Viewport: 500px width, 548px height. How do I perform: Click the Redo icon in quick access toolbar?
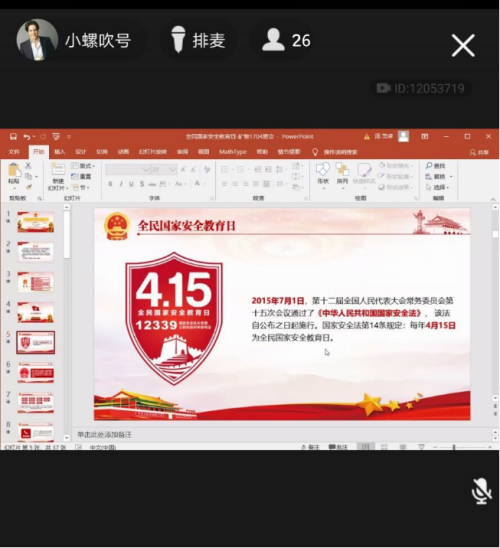click(x=43, y=137)
